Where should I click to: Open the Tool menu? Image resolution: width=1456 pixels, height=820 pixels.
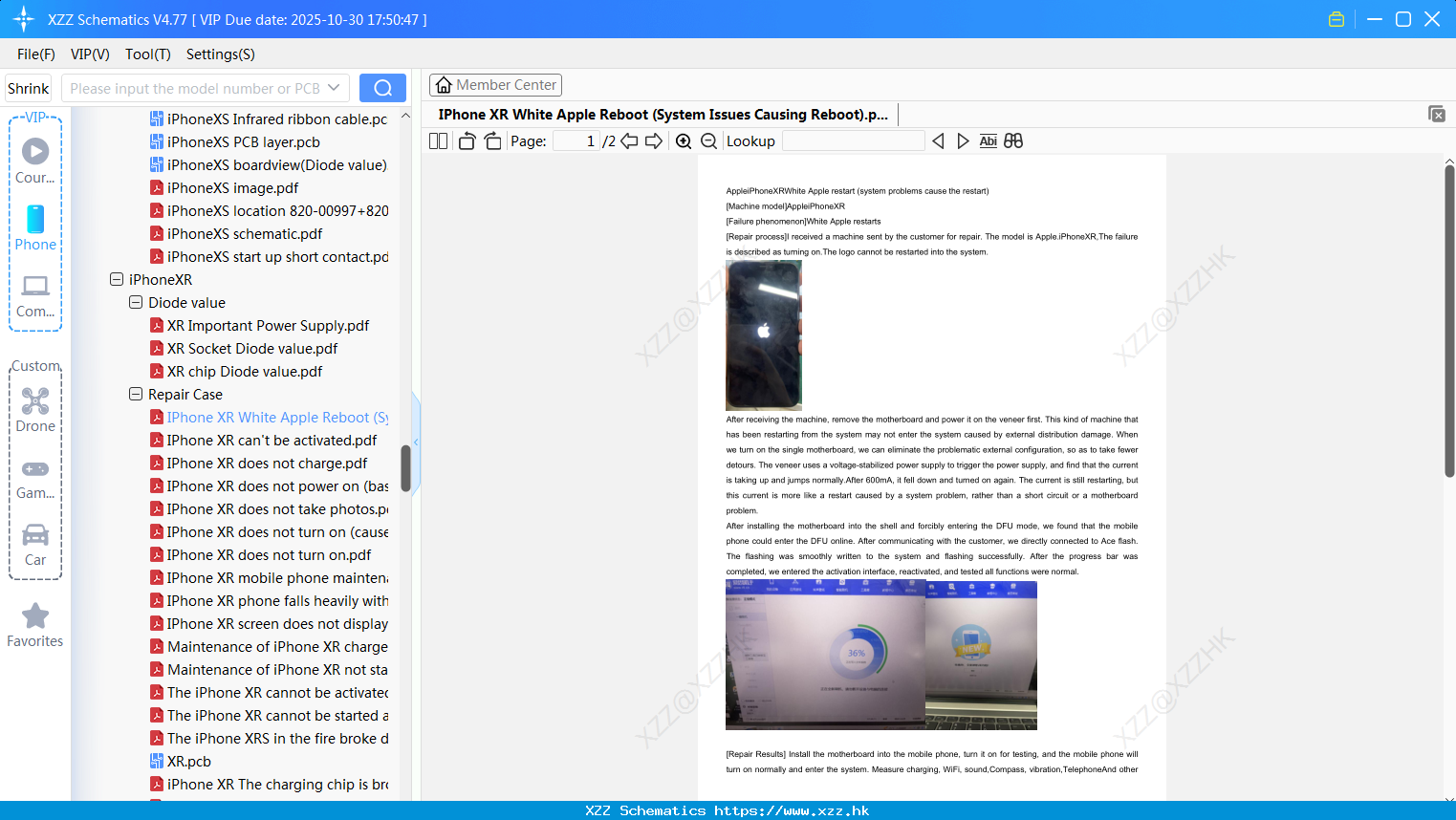tap(148, 54)
